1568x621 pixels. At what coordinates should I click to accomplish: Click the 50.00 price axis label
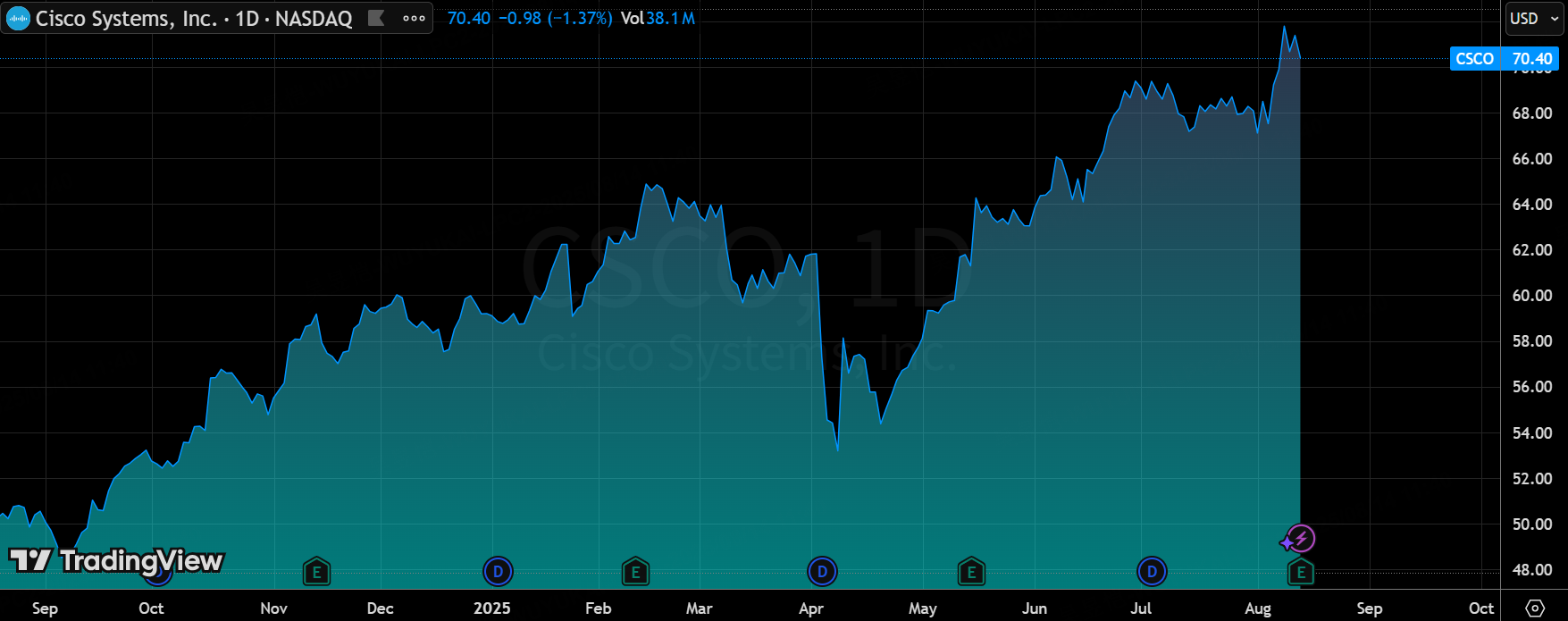coord(1531,524)
